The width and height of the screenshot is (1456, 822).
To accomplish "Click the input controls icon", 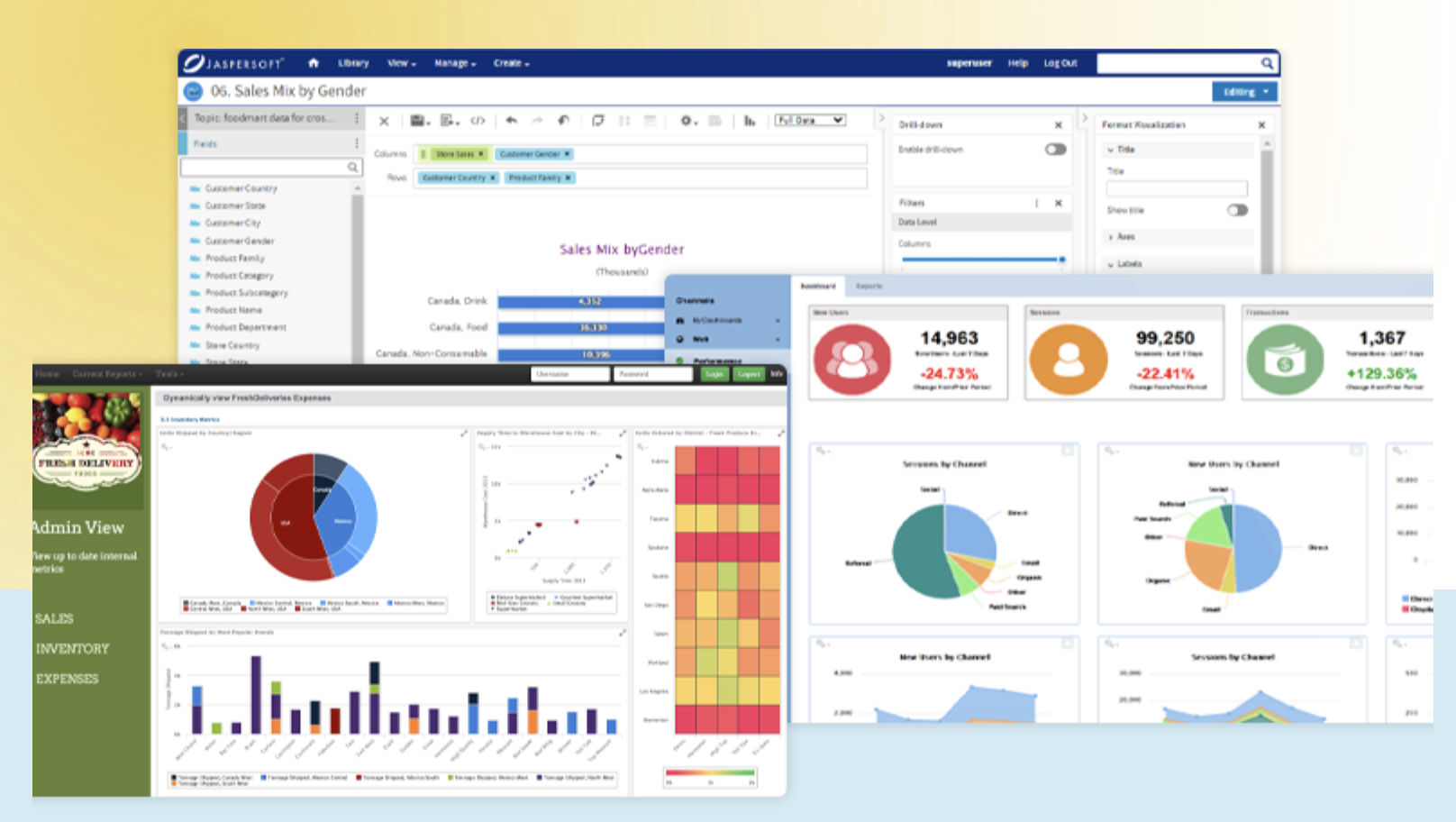I will coord(650,121).
